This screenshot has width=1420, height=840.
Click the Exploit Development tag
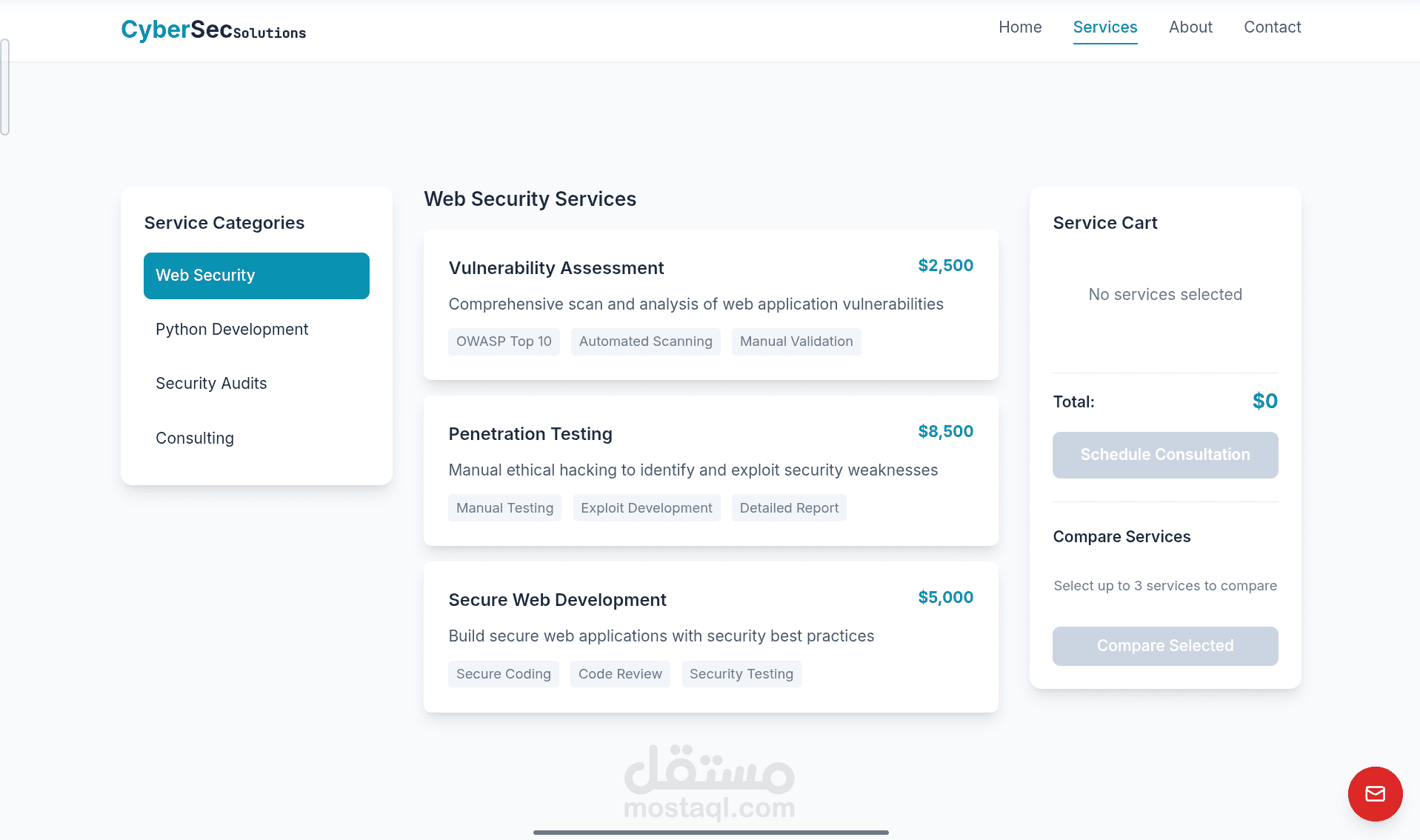click(x=646, y=508)
